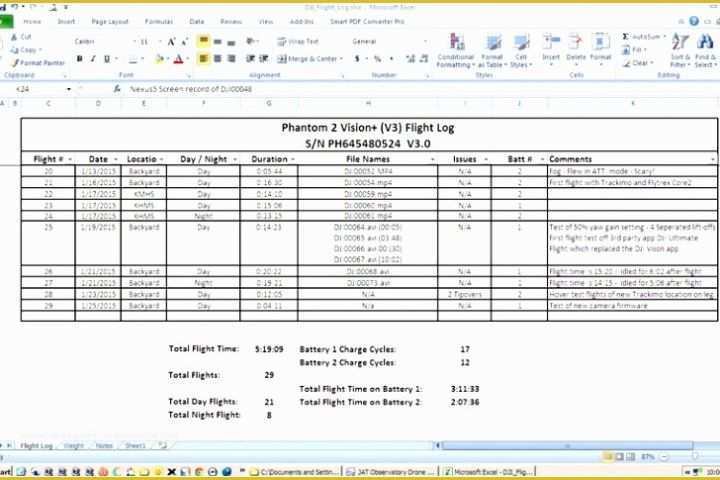Open the Day / Night filter dropdown
720x480 pixels.
coord(235,159)
